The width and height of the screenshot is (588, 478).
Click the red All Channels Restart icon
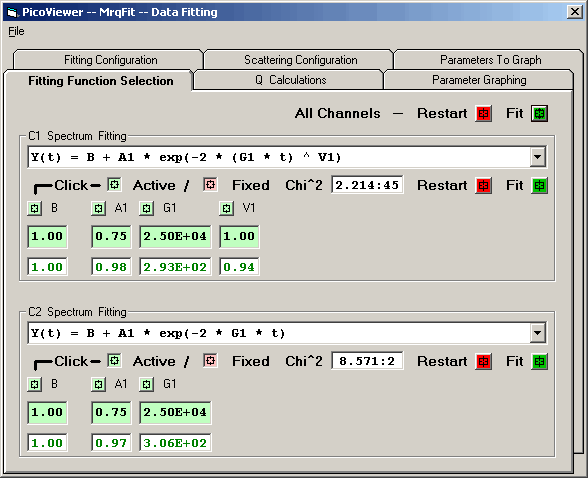[483, 113]
